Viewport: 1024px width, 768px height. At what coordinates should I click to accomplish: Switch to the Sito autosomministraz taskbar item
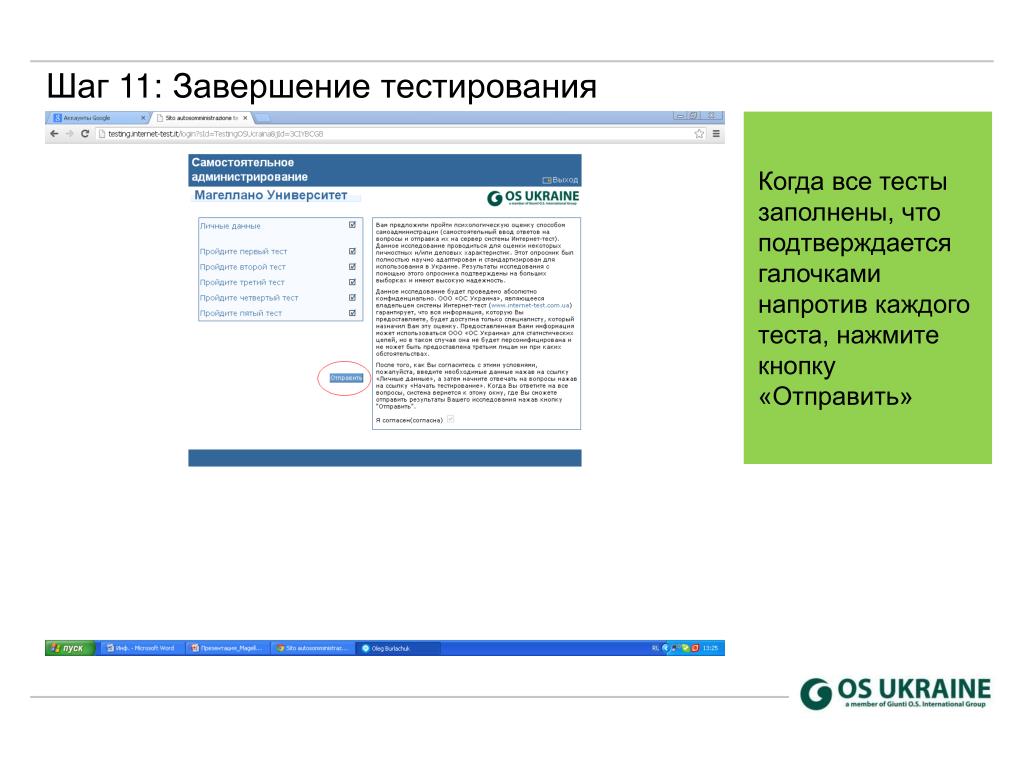pos(312,648)
